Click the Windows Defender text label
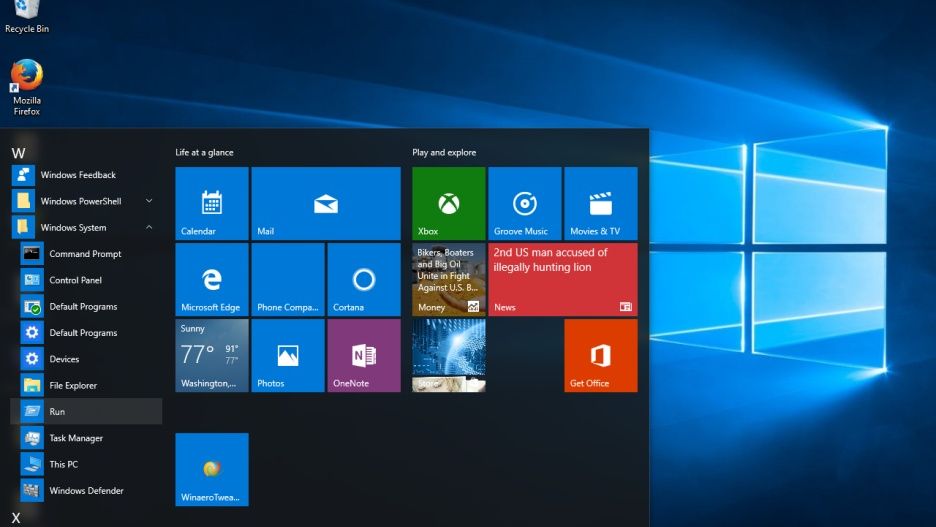Image resolution: width=936 pixels, height=527 pixels. (87, 491)
